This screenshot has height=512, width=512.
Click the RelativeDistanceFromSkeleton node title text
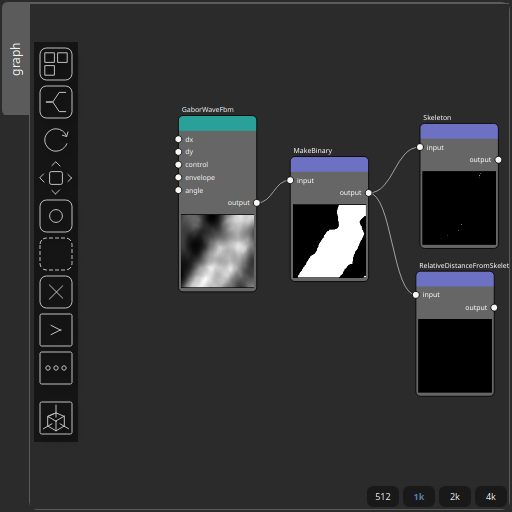coord(464,266)
